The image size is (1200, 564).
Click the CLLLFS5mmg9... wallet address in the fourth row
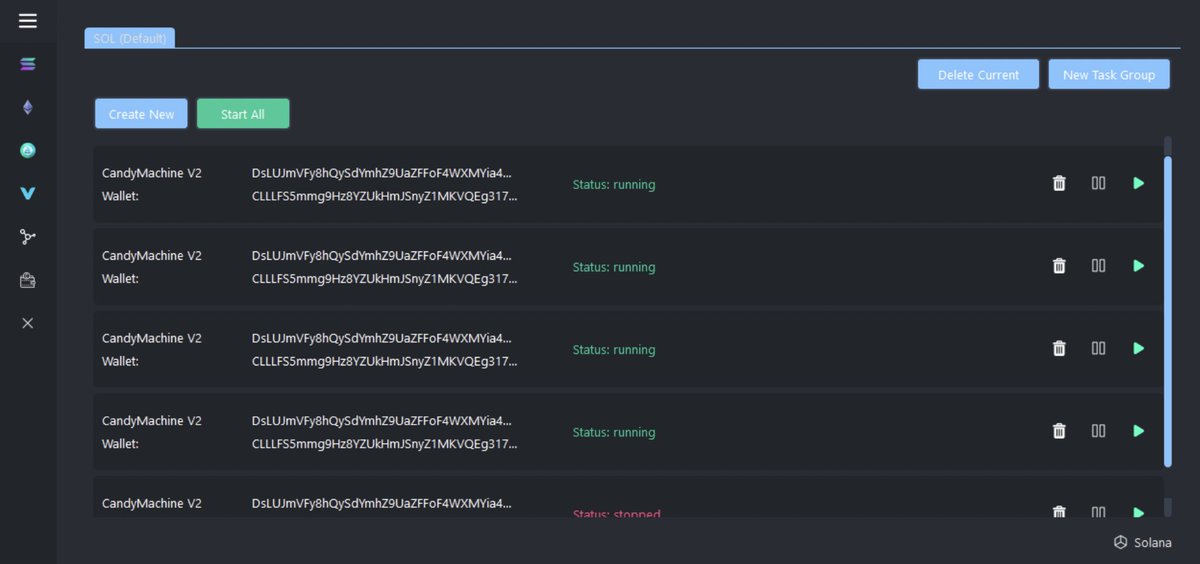coord(385,444)
